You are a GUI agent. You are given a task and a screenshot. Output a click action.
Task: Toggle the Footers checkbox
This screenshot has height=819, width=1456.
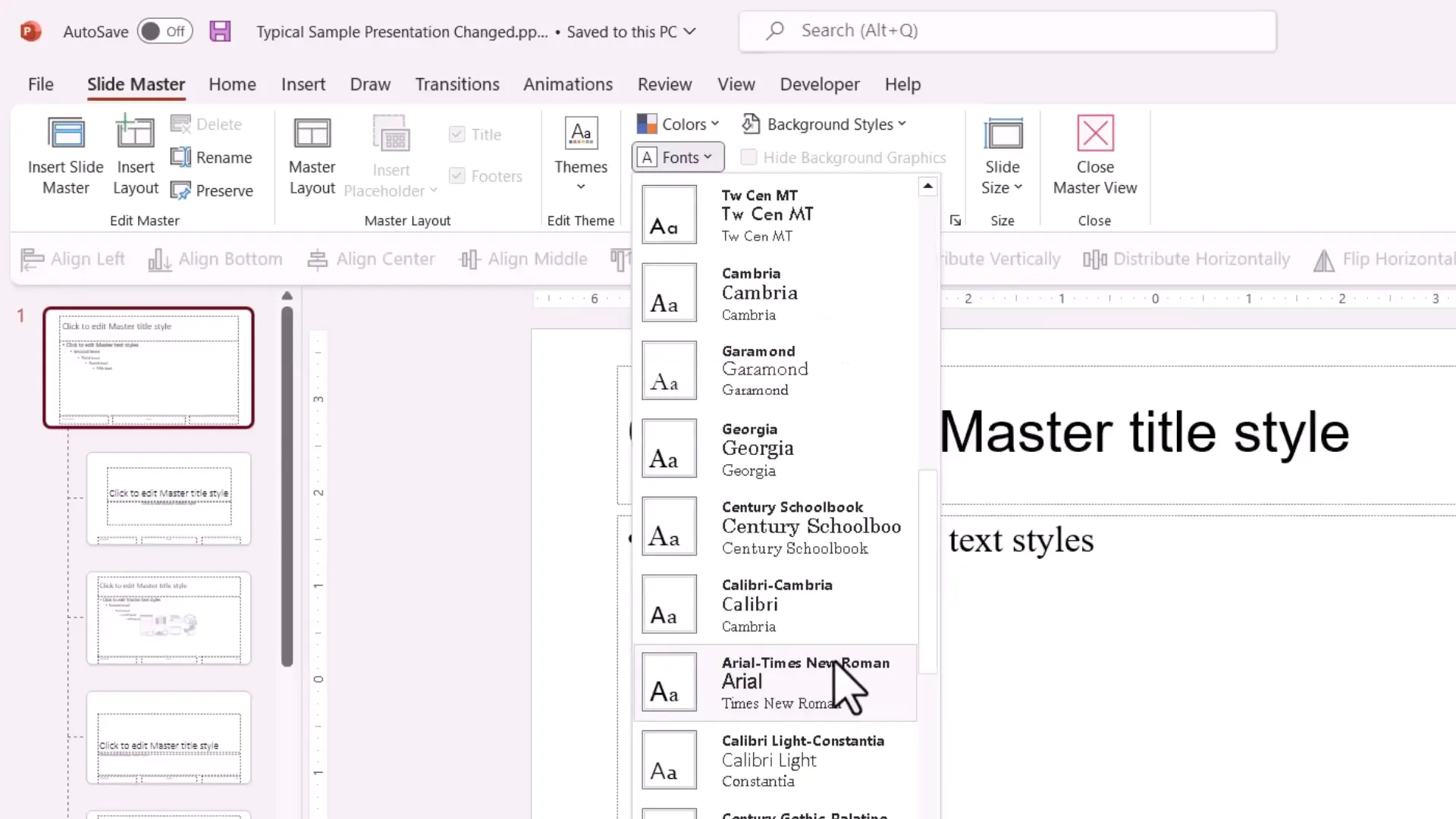click(x=457, y=176)
